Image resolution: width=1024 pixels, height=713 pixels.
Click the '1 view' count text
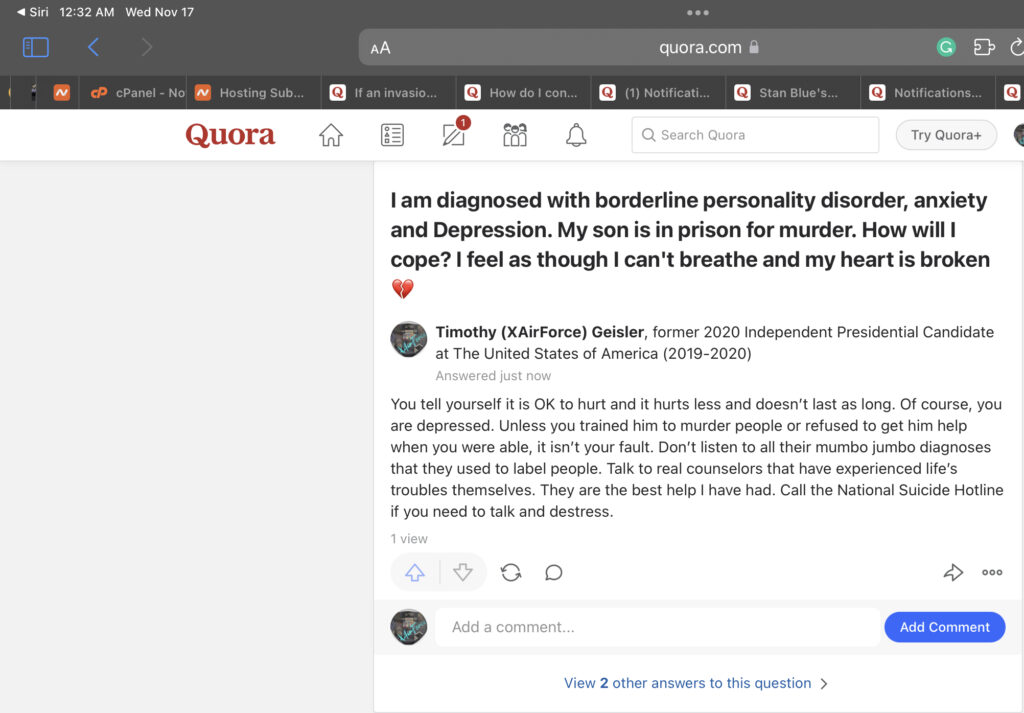tap(409, 539)
